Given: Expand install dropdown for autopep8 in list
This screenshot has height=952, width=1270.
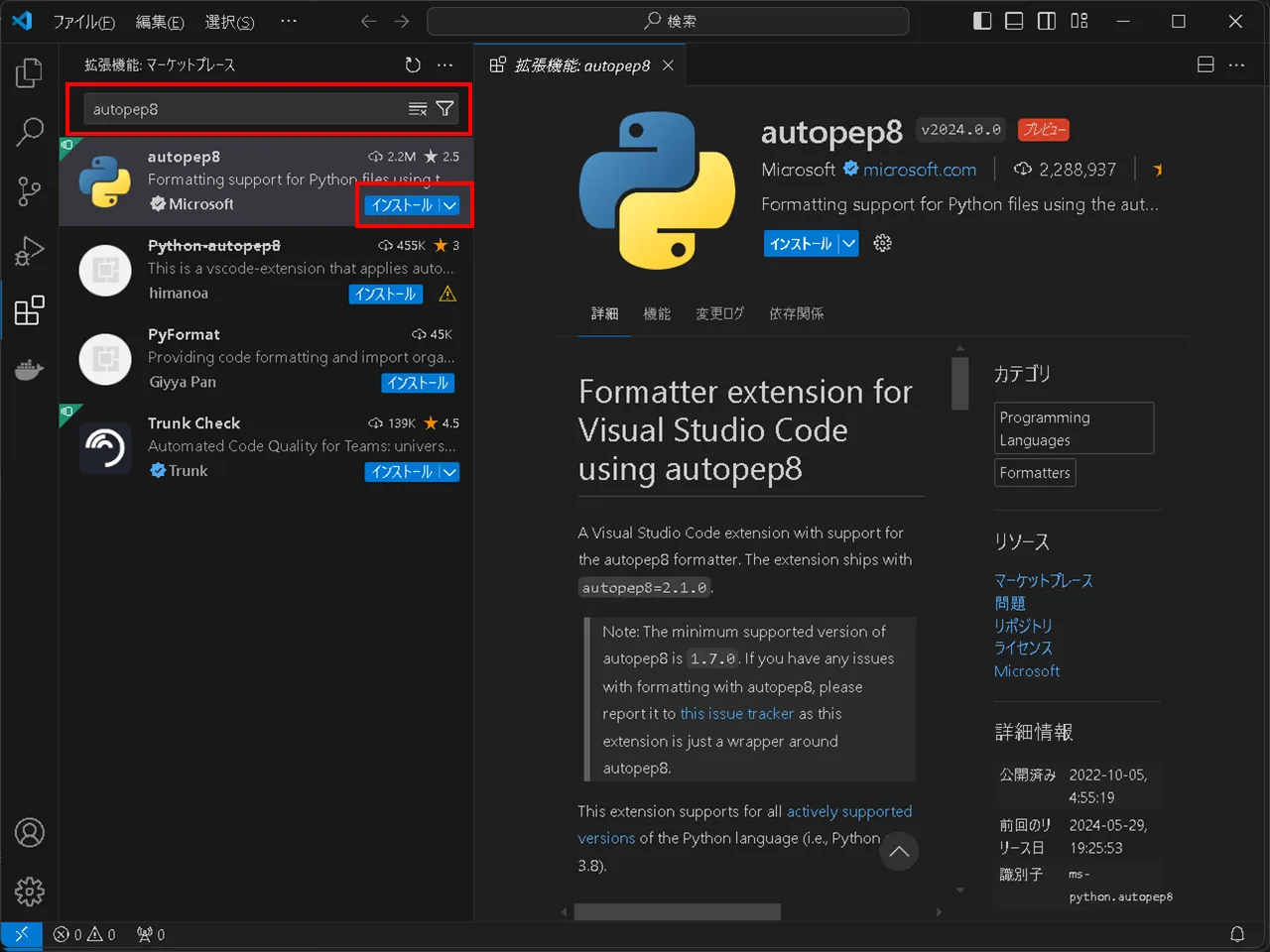Looking at the screenshot, I should [449, 205].
